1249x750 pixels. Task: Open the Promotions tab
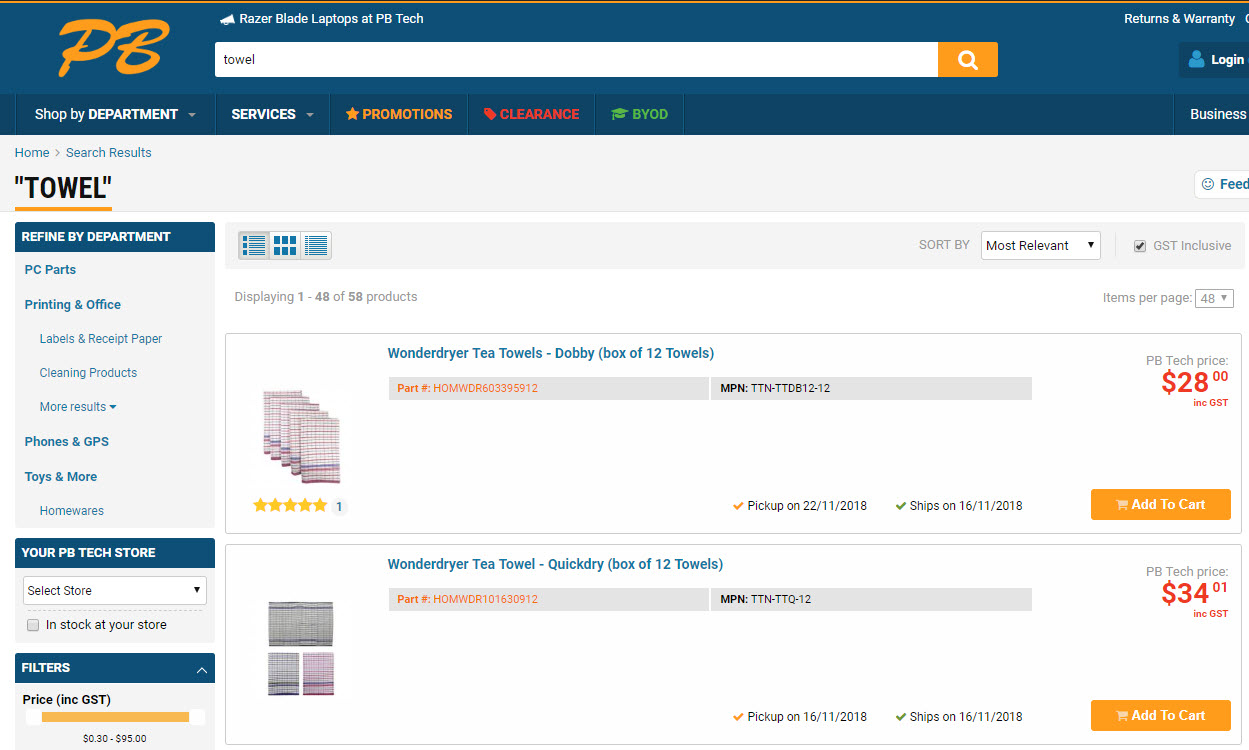[x=399, y=114]
